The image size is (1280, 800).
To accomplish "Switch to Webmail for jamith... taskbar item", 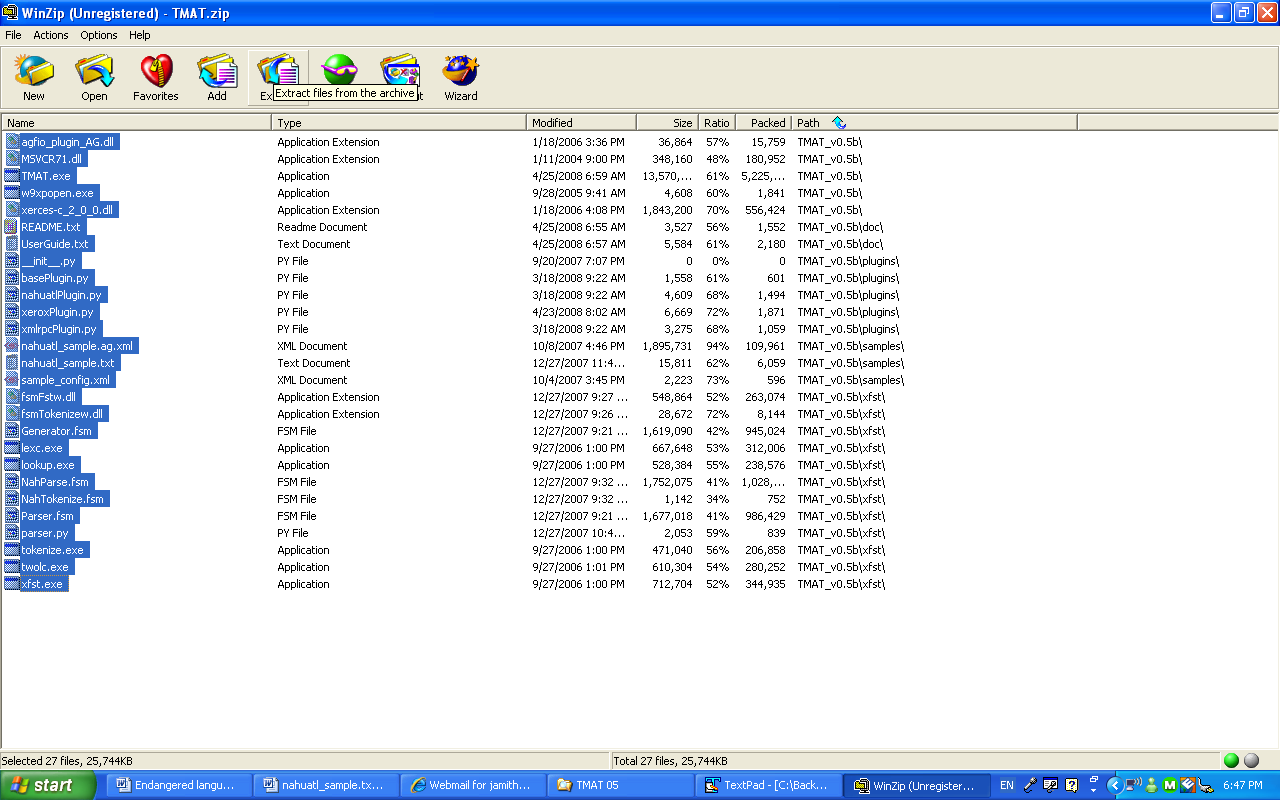I will coord(473,785).
